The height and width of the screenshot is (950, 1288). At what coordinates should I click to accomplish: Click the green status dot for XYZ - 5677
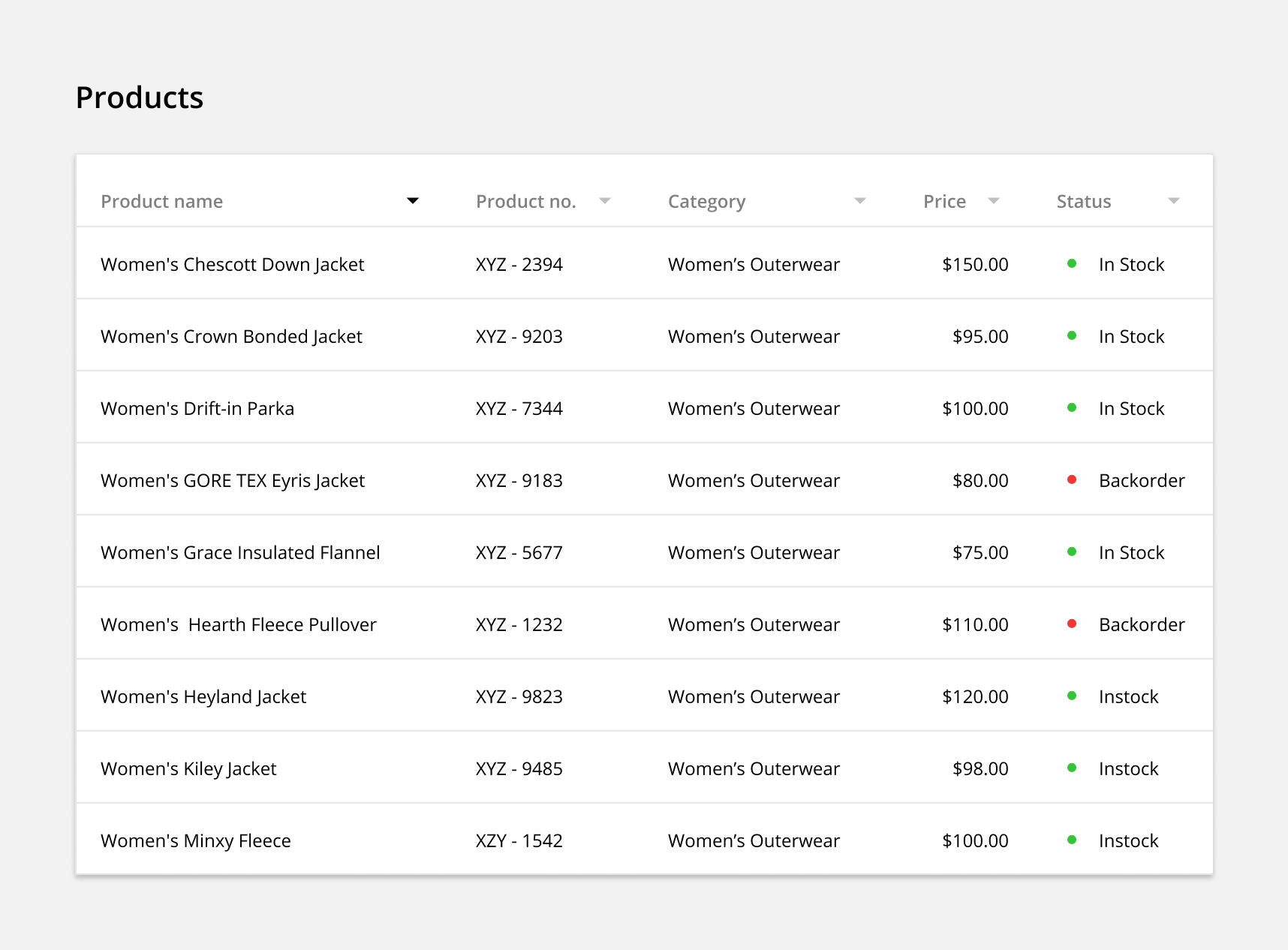(1072, 552)
